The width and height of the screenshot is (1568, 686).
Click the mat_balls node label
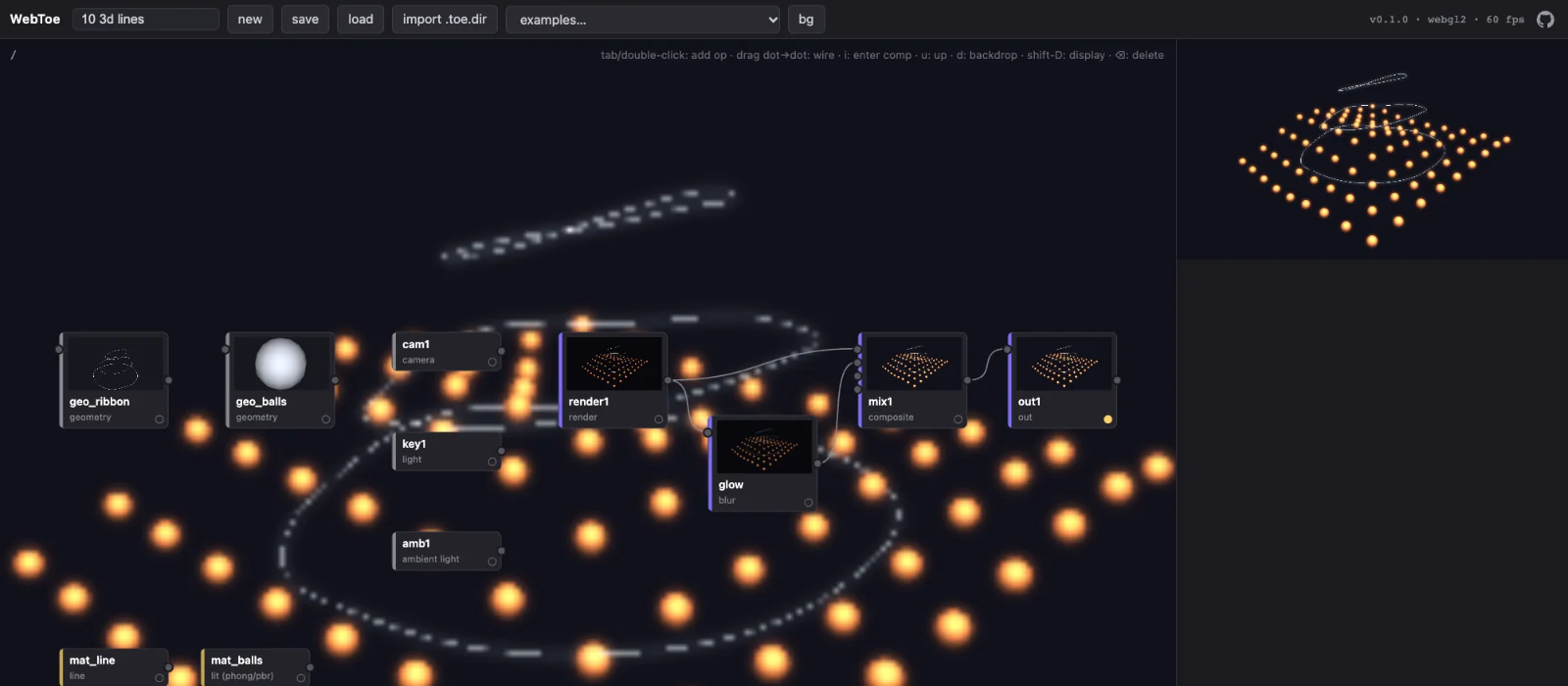(236, 661)
